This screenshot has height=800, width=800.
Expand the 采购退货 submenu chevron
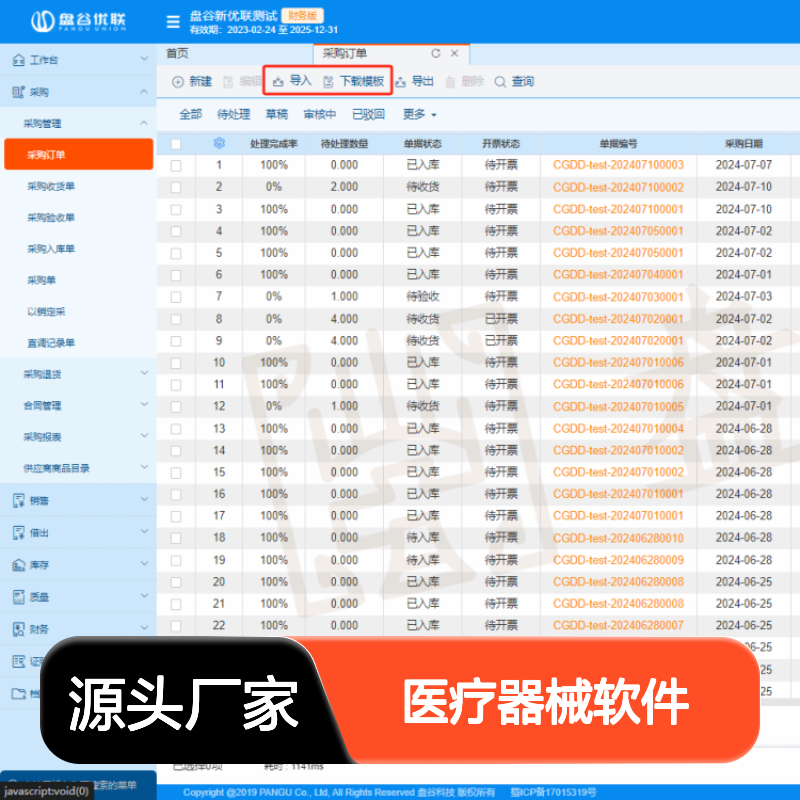tap(144, 373)
